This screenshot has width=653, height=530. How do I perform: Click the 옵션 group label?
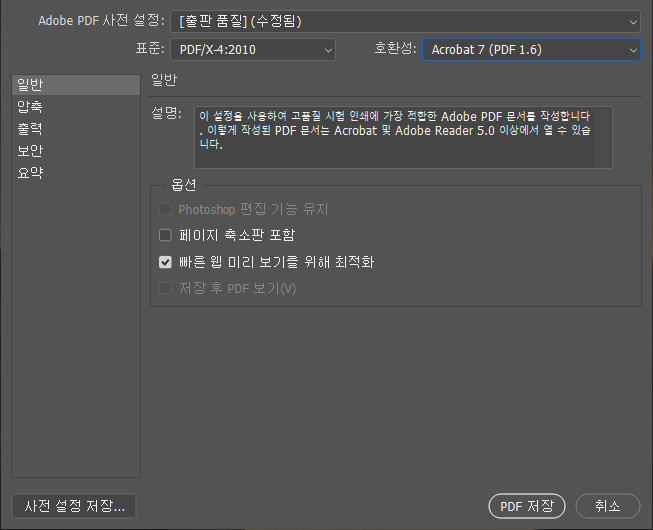184,185
